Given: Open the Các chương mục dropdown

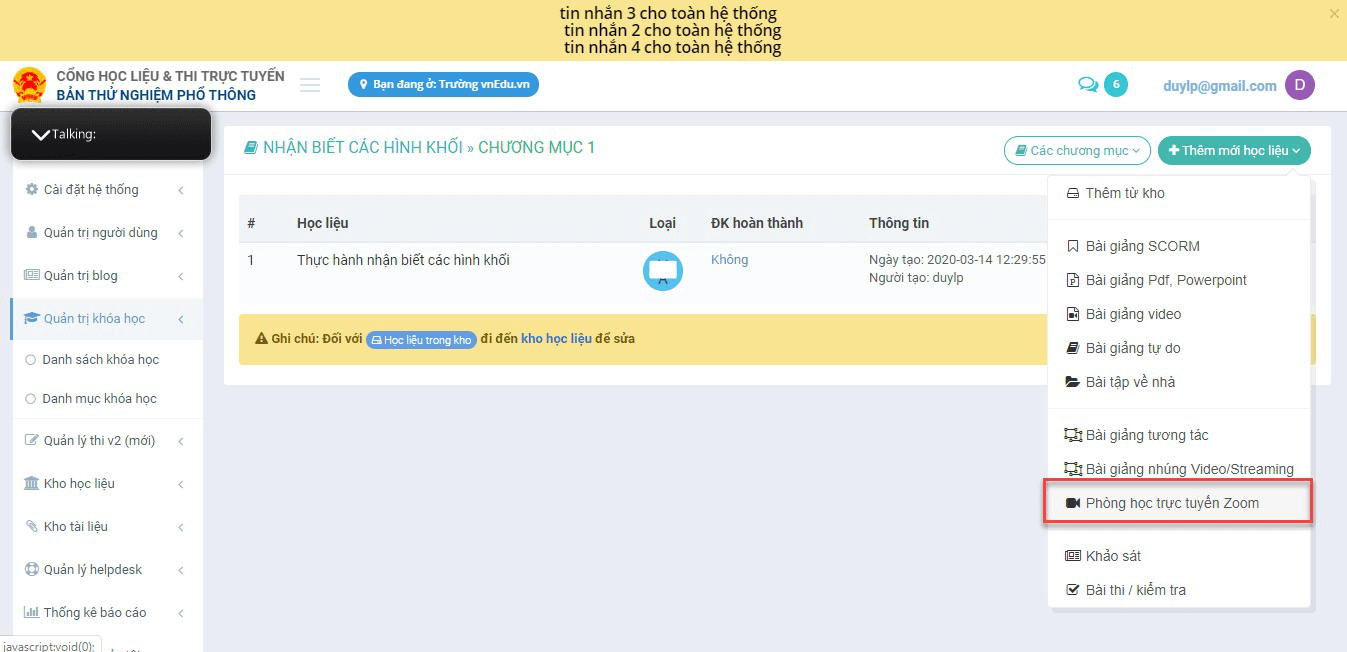Looking at the screenshot, I should (1076, 150).
